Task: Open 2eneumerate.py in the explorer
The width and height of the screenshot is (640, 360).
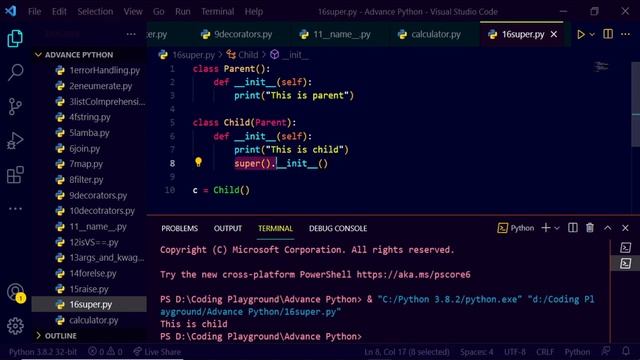Action: point(89,86)
